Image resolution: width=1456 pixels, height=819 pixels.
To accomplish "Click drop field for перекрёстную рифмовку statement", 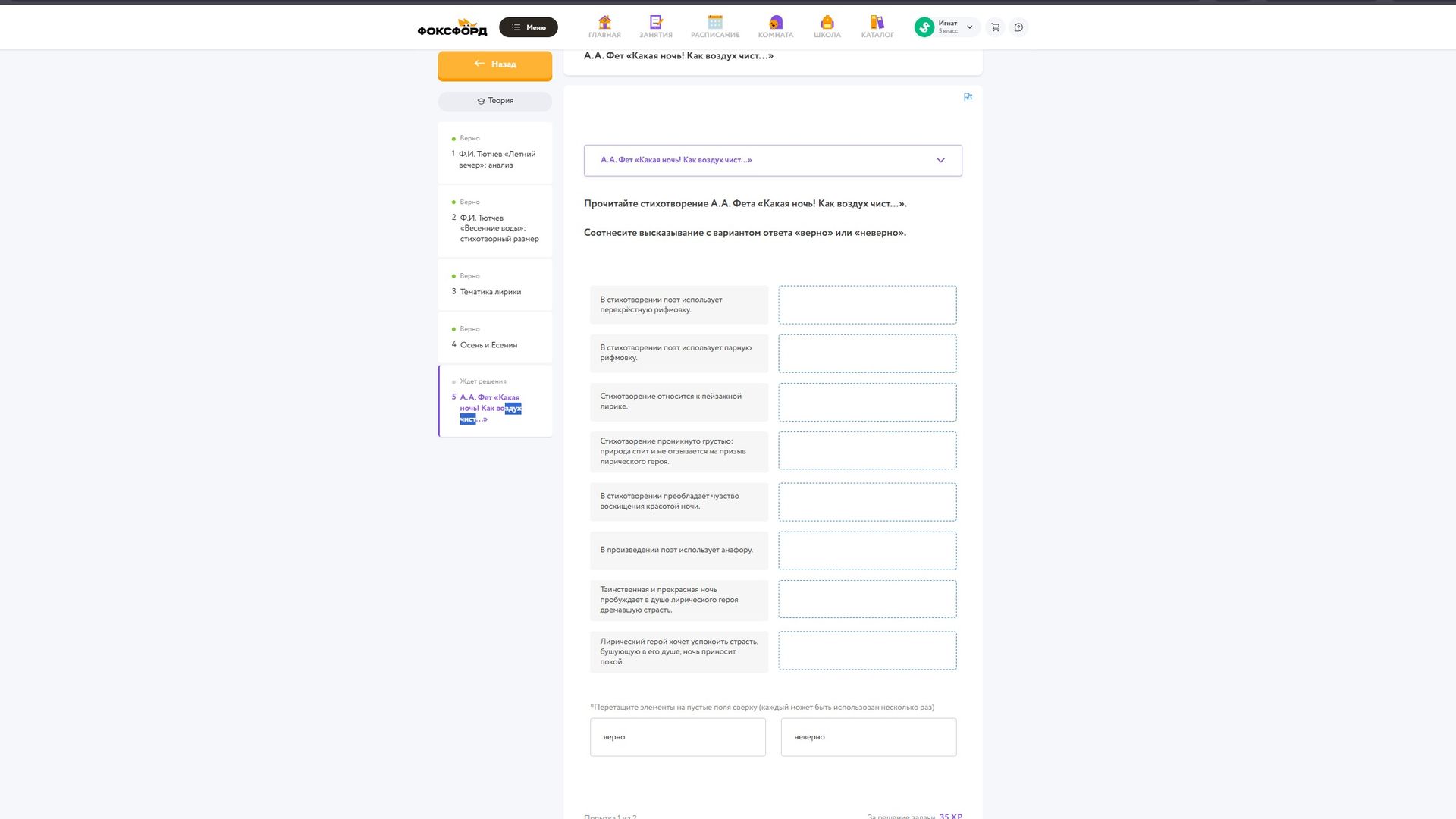I will [x=868, y=305].
